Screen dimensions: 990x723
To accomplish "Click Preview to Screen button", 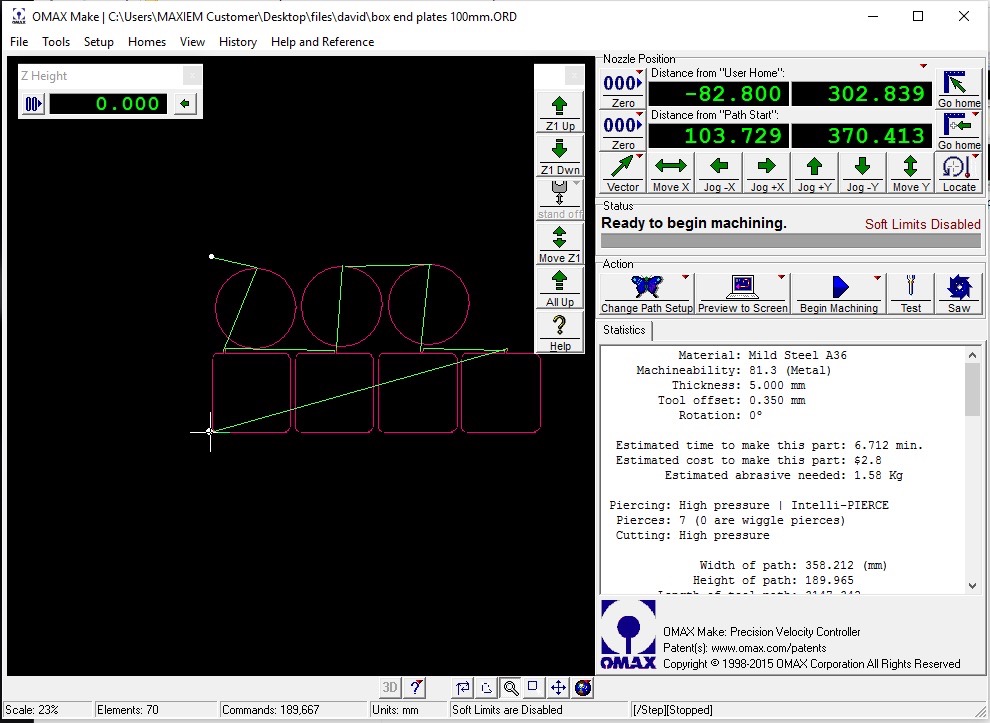I will 742,294.
